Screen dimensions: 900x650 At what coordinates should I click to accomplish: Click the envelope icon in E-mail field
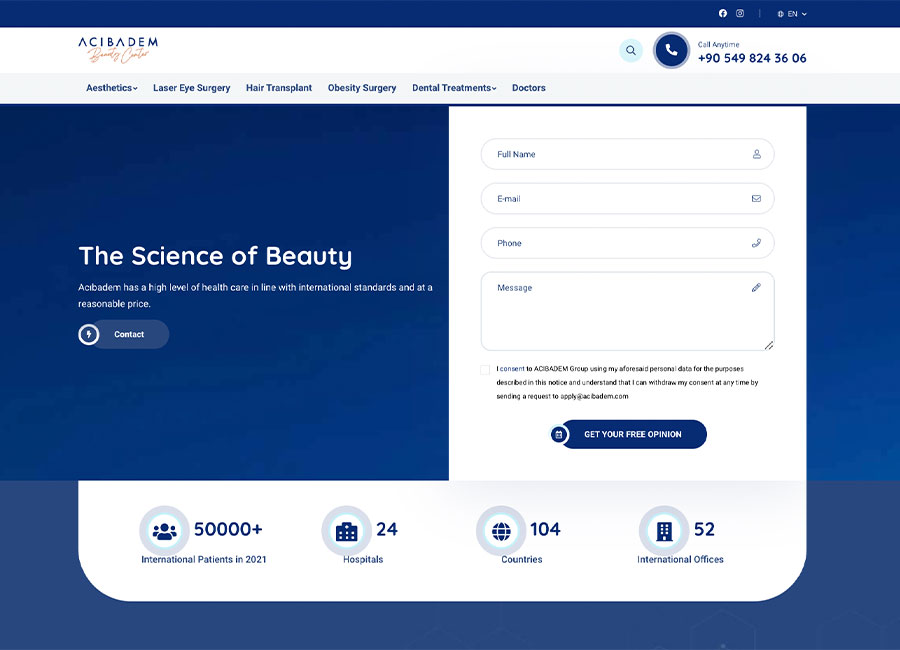point(757,199)
